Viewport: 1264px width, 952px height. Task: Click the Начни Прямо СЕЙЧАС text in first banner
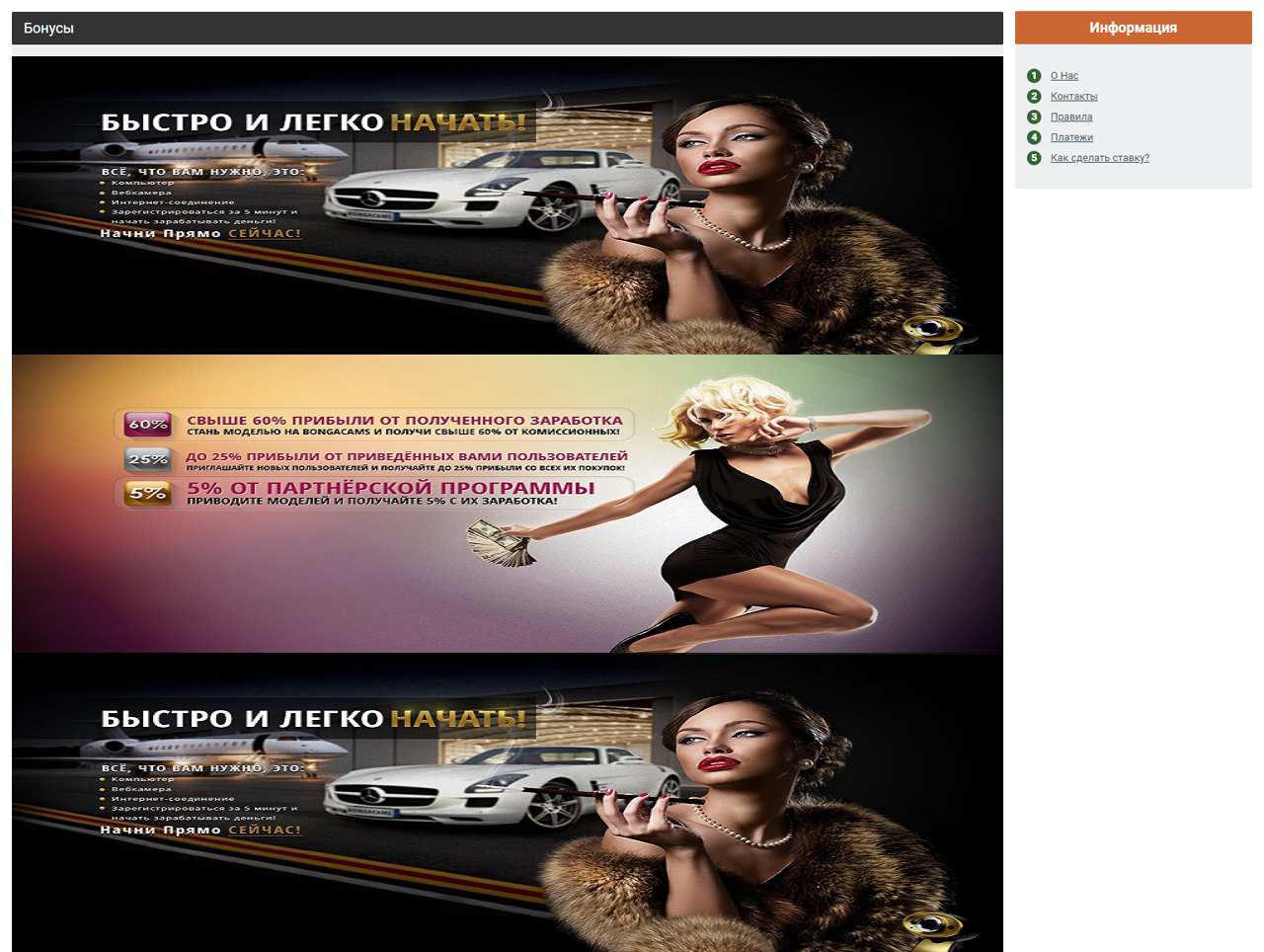coord(200,234)
